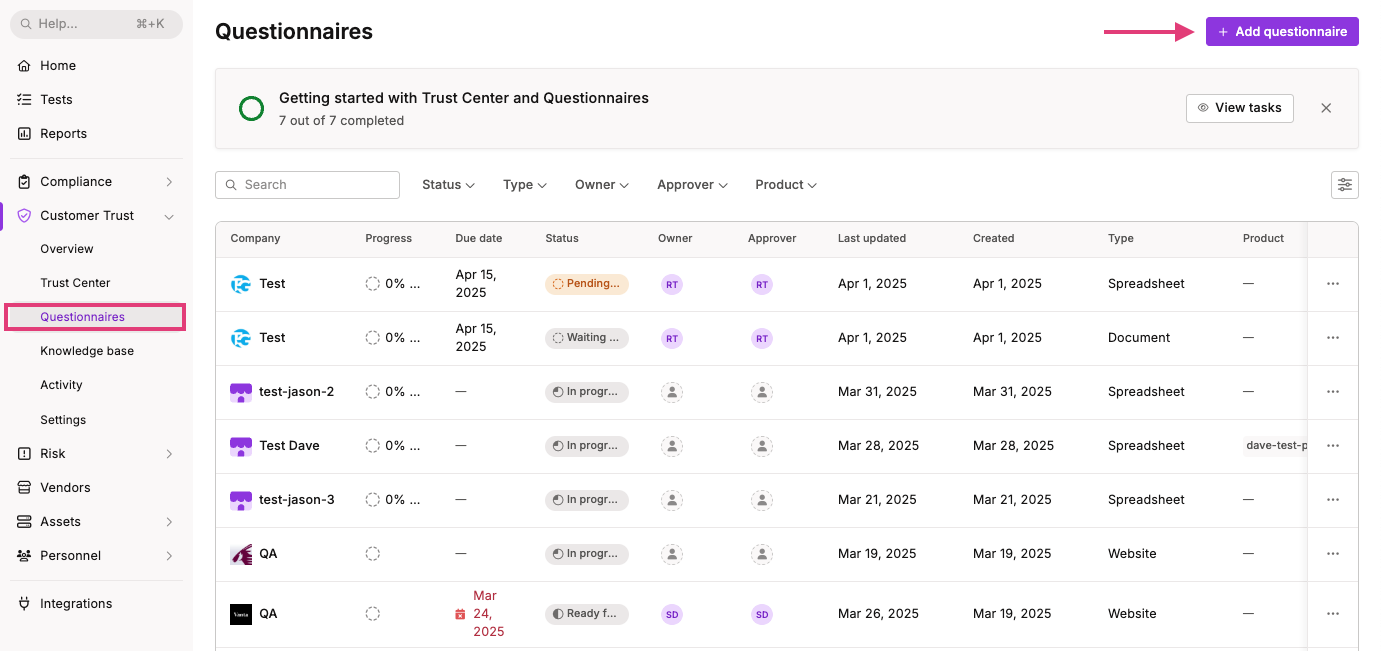Open the Product filter dropdown
Image resolution: width=1381 pixels, height=651 pixels.
click(x=786, y=185)
